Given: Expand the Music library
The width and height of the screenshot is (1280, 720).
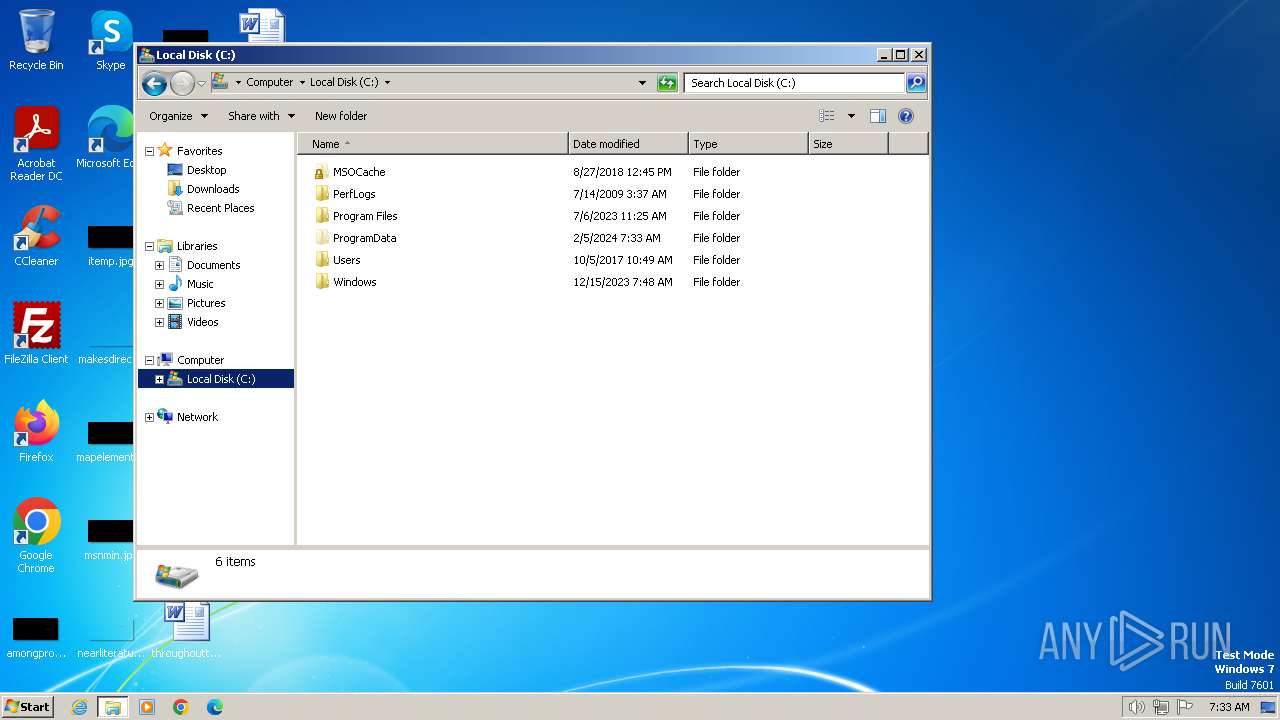Looking at the screenshot, I should [x=159, y=285].
